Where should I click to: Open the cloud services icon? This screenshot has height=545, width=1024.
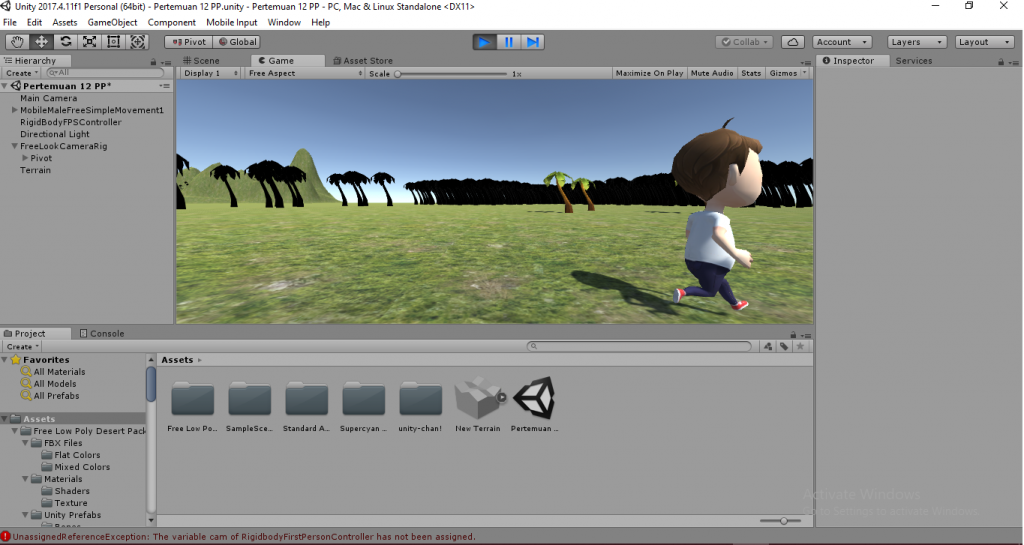tap(793, 42)
